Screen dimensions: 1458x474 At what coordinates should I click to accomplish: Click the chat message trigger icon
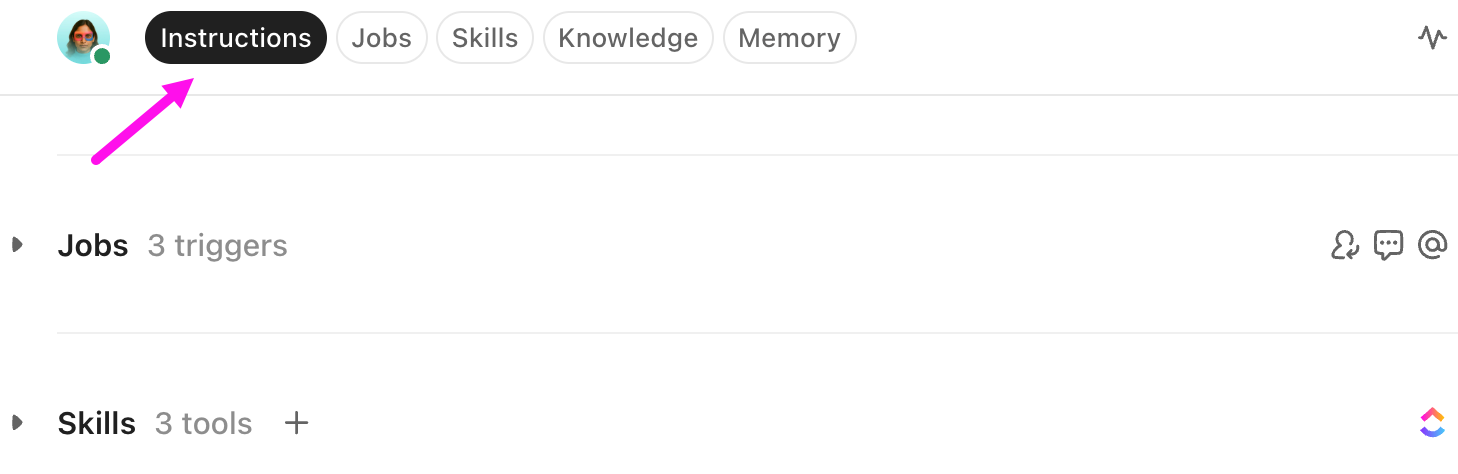pyautogui.click(x=1388, y=245)
